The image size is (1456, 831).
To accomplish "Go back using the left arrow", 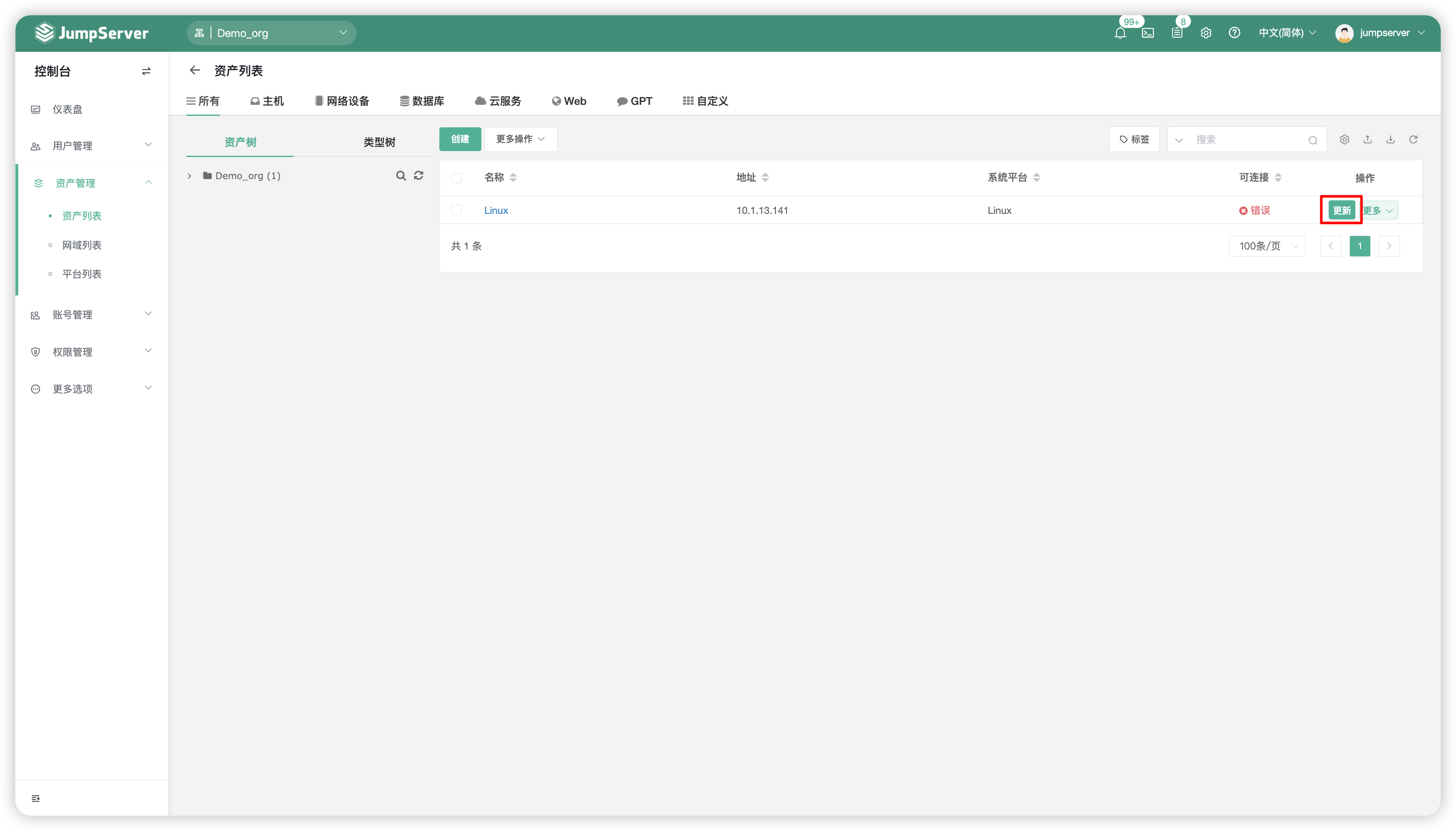I will point(194,70).
